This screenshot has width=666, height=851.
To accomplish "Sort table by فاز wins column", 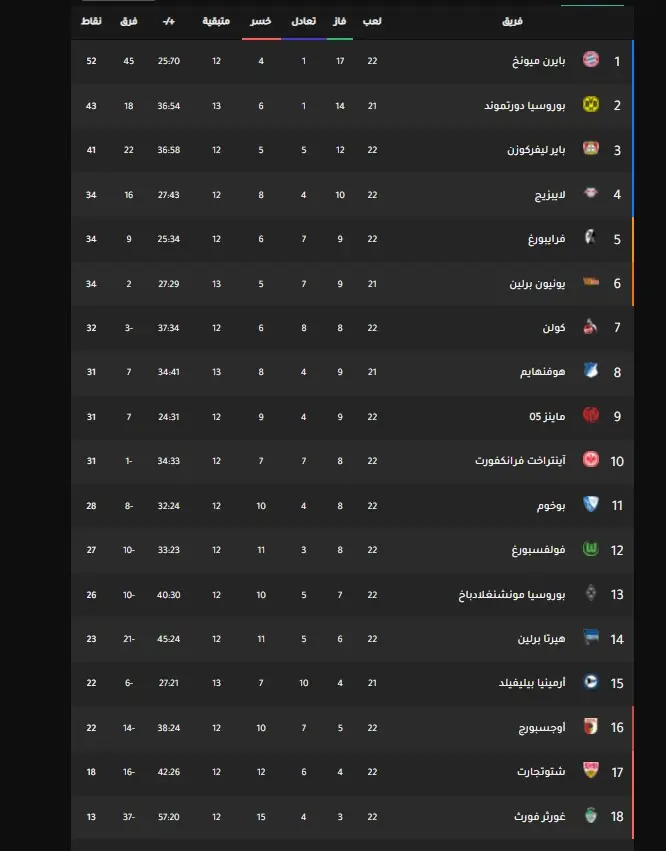I will (x=340, y=21).
